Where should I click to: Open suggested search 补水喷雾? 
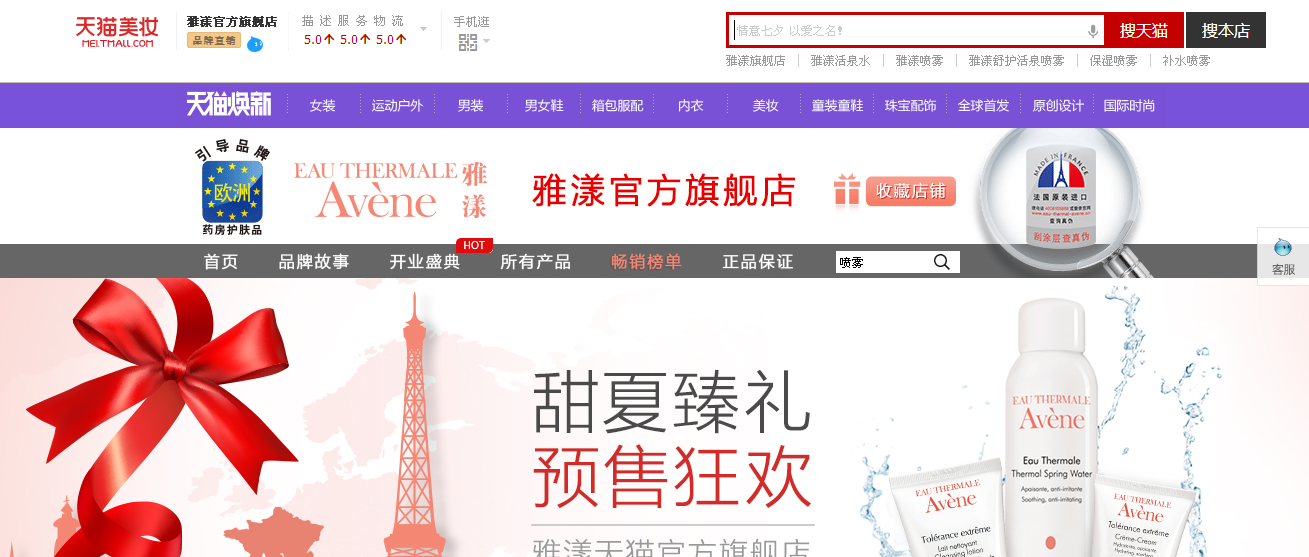1186,61
